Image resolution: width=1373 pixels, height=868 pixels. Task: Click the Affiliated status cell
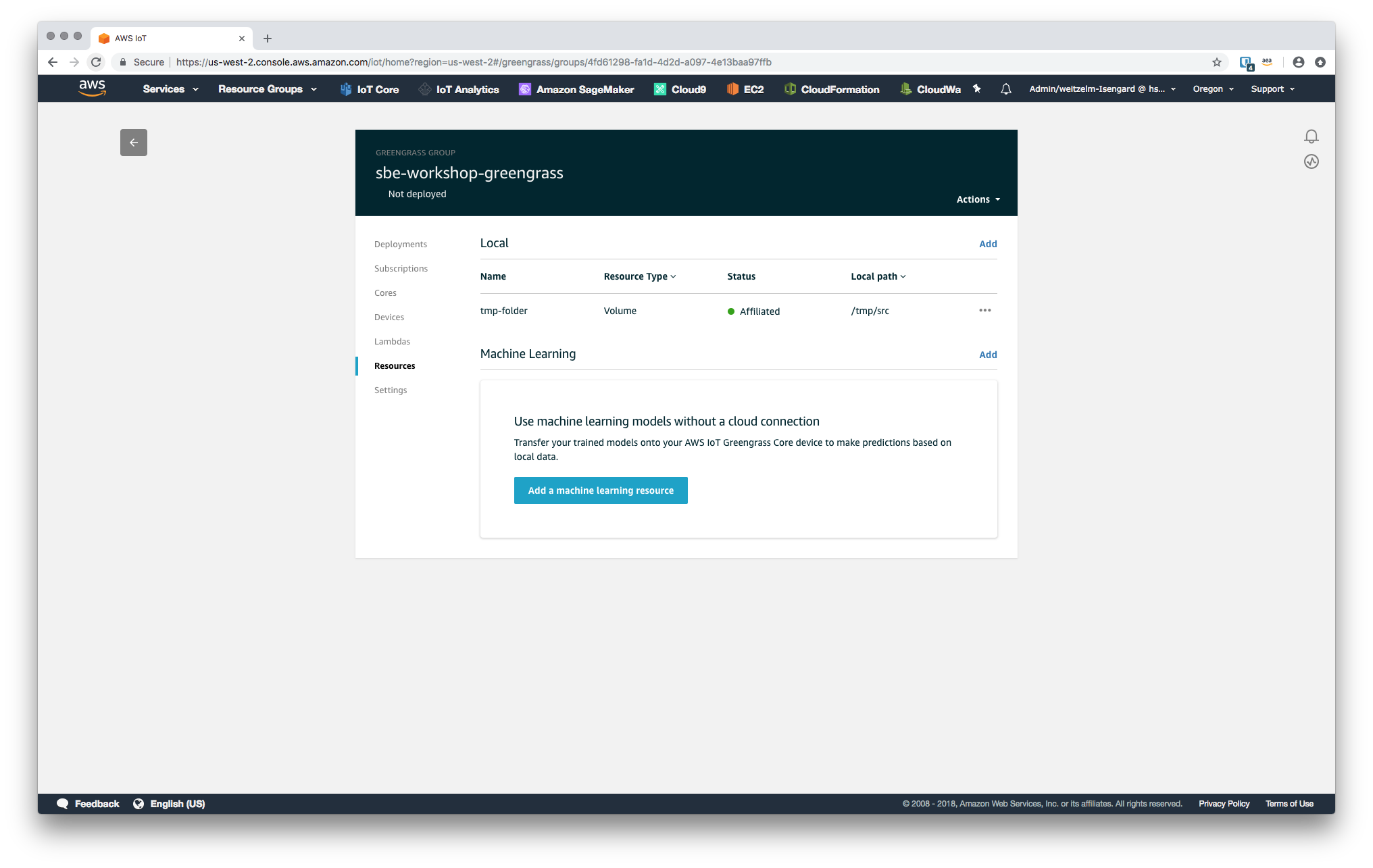click(x=753, y=311)
